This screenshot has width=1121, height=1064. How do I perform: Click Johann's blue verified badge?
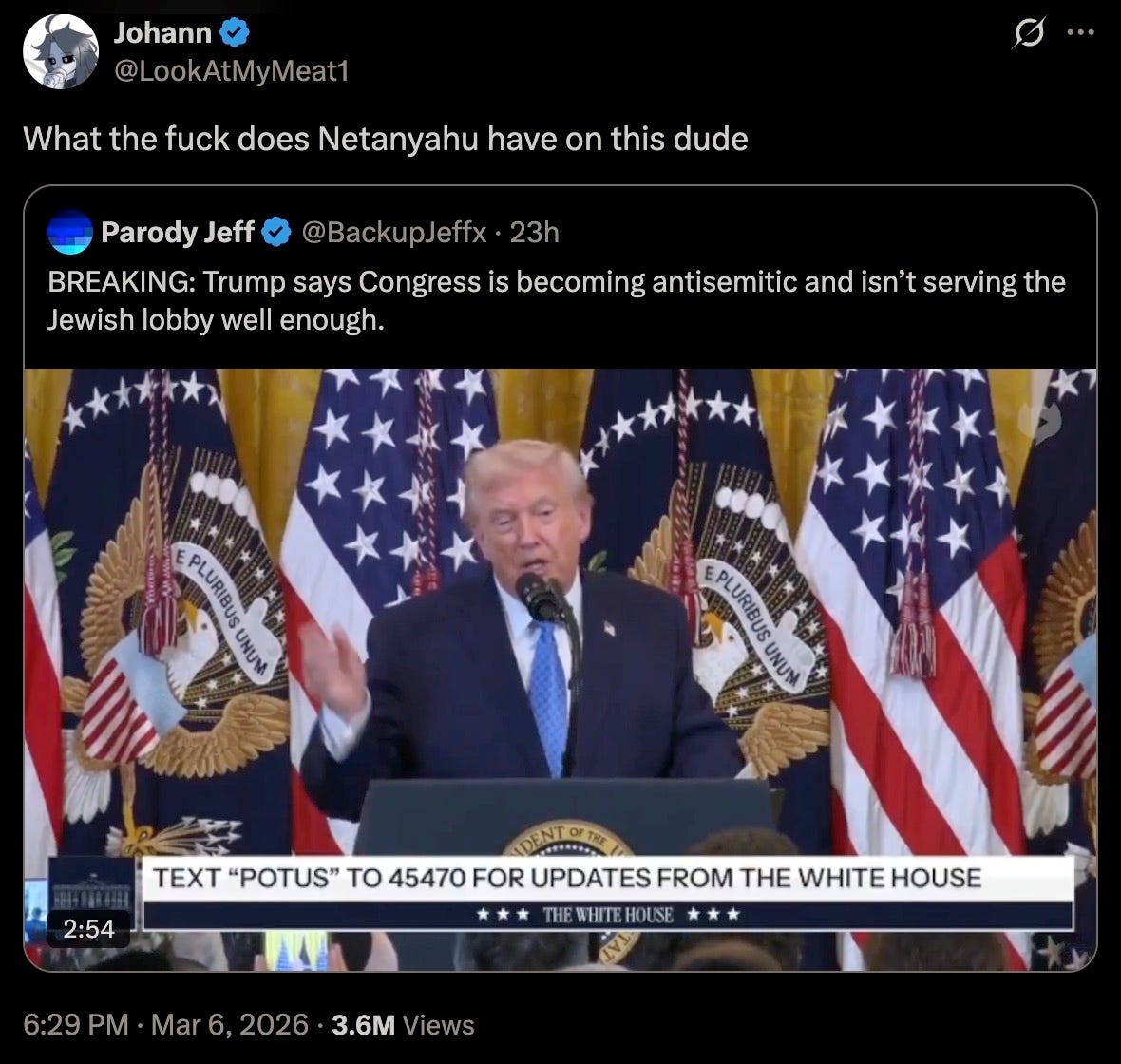(234, 32)
